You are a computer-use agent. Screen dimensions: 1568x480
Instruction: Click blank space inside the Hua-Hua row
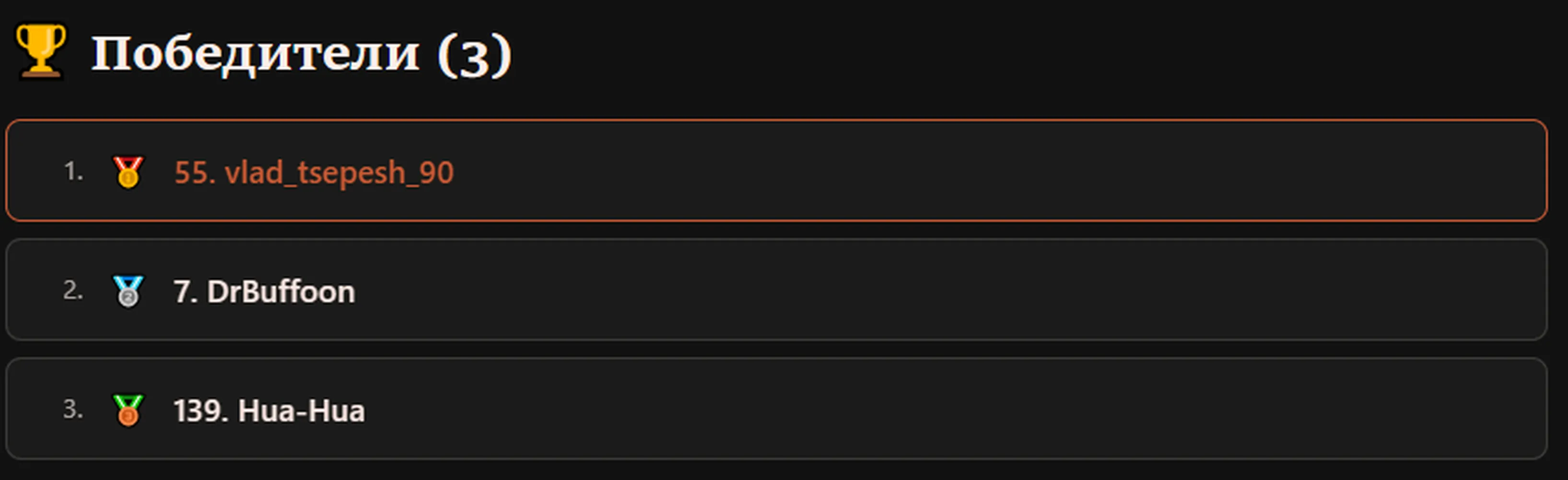[913, 408]
